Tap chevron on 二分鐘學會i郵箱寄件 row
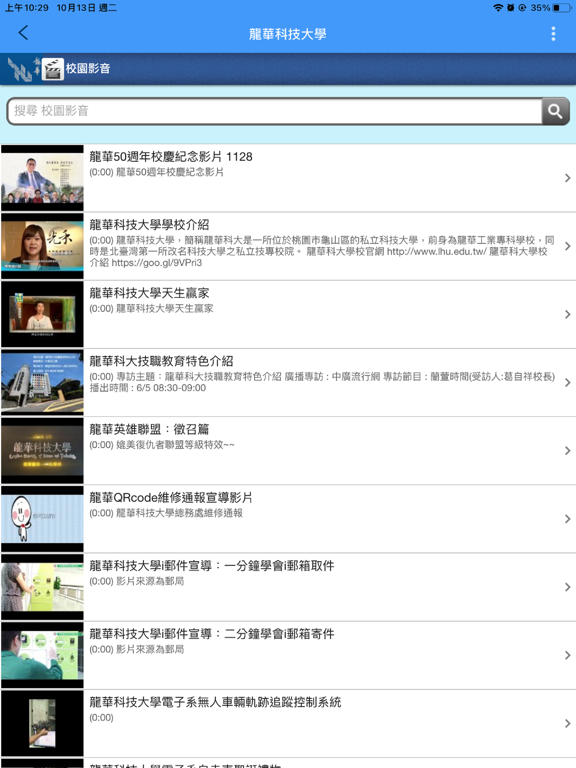Screen dimensions: 576x768 point(568,655)
